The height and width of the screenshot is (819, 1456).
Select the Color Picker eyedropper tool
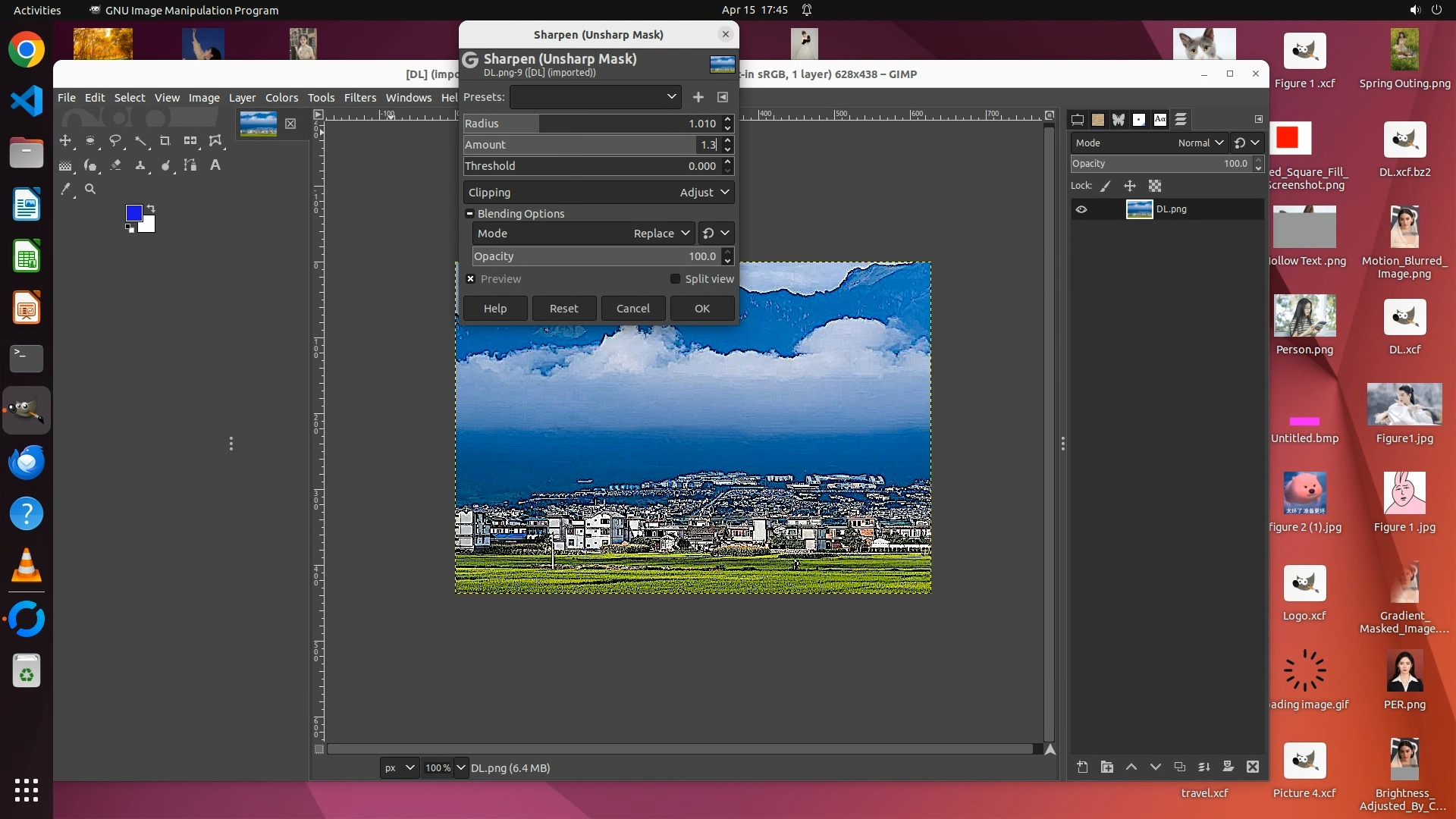[x=66, y=189]
